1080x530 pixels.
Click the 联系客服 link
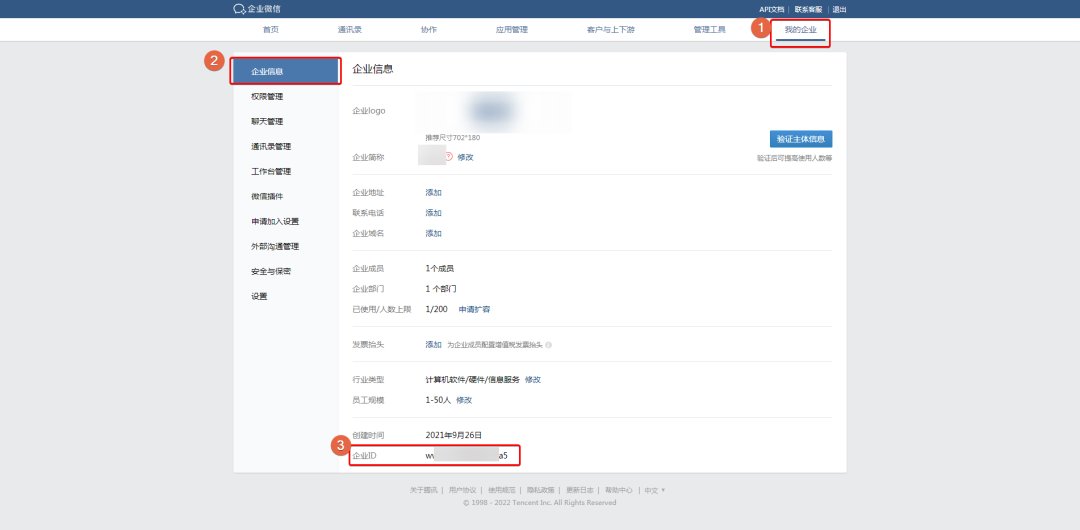(x=808, y=9)
